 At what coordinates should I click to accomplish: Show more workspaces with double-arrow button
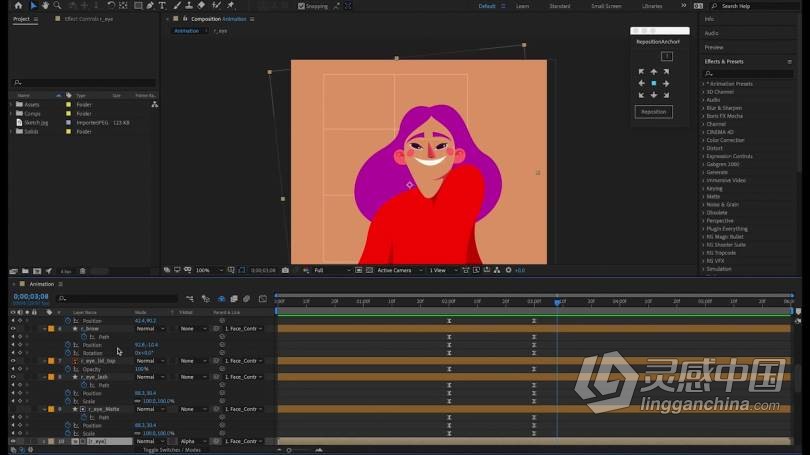pos(683,6)
